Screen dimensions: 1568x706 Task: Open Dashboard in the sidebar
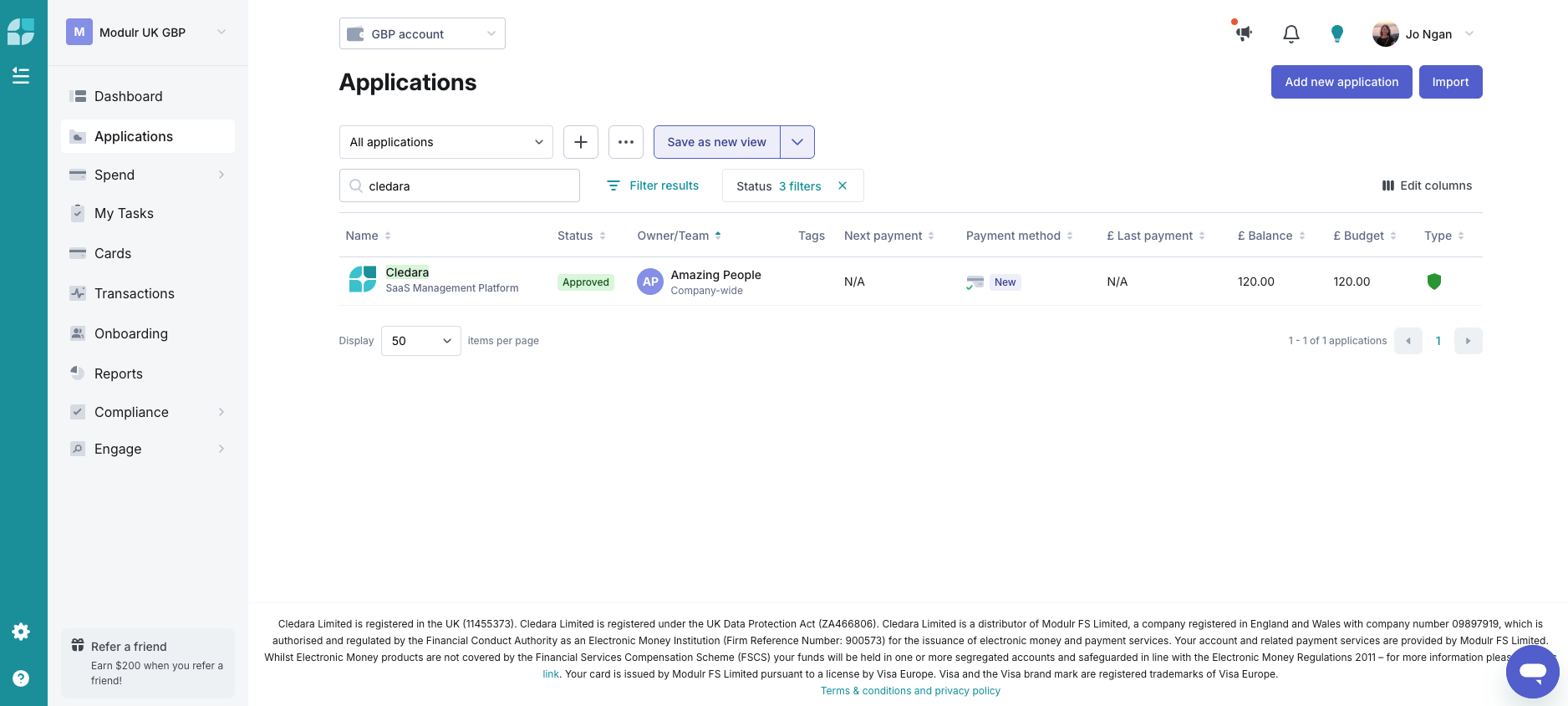(x=148, y=96)
